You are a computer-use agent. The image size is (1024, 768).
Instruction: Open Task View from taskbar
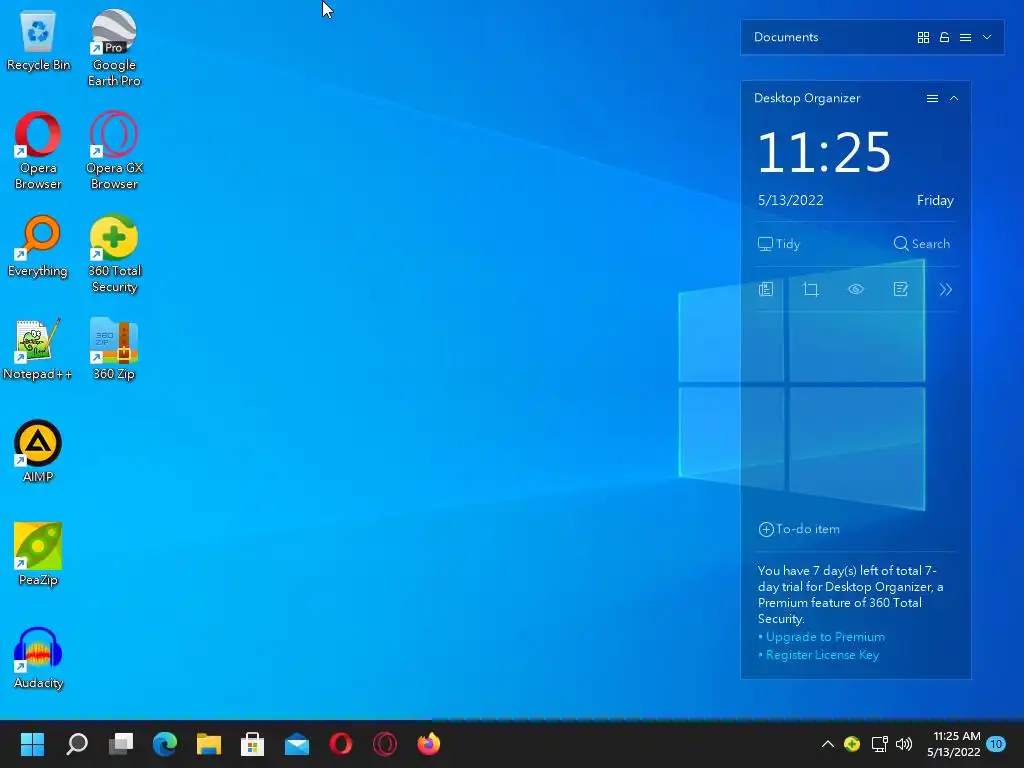[121, 744]
